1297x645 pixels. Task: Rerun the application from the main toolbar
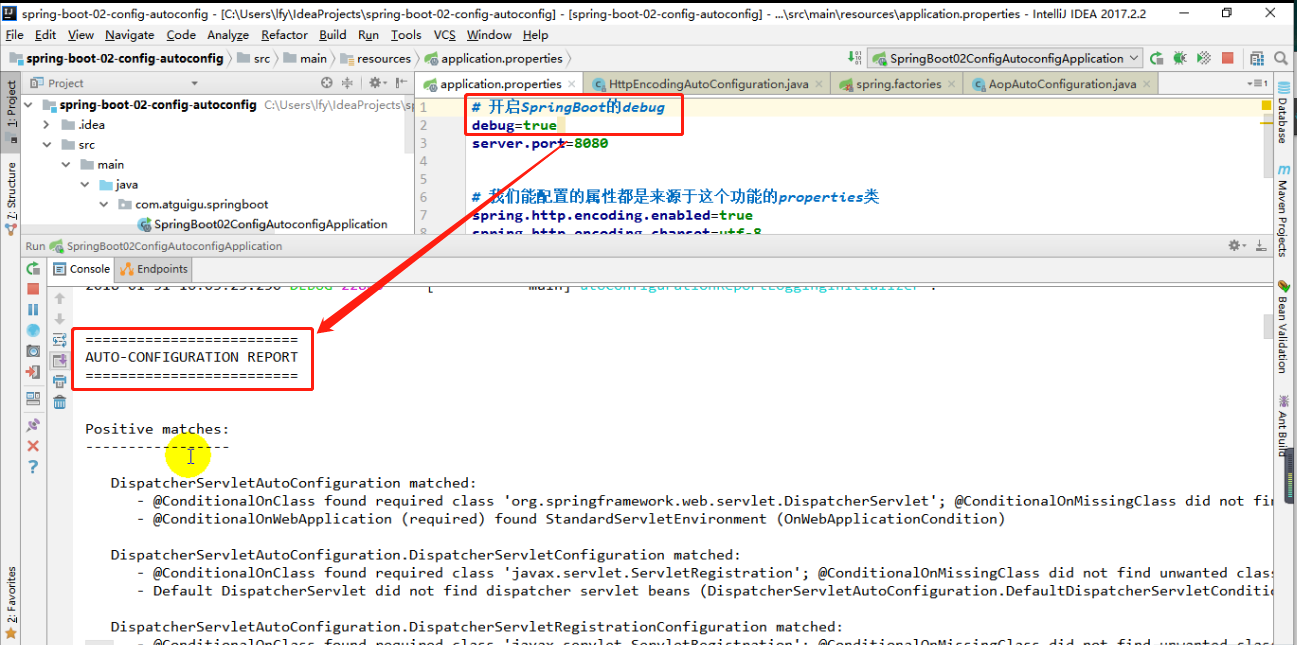click(x=1156, y=59)
